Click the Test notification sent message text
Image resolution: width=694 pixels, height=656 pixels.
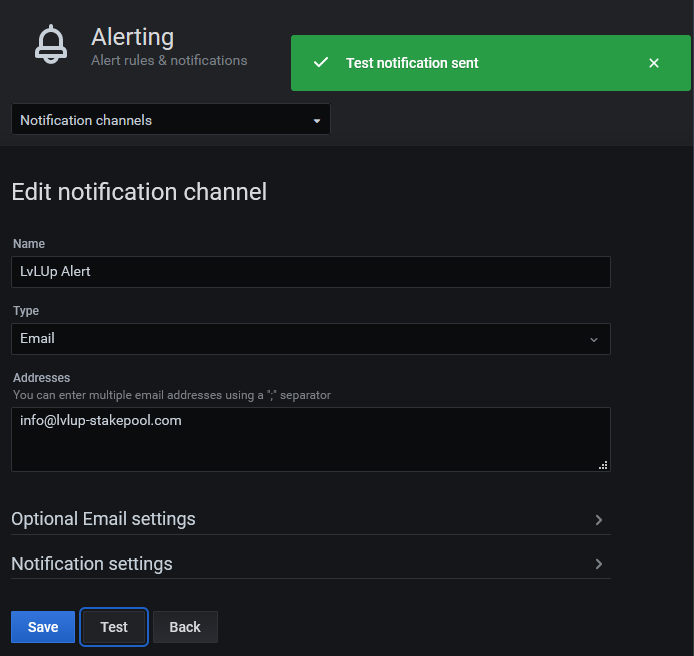pos(412,63)
